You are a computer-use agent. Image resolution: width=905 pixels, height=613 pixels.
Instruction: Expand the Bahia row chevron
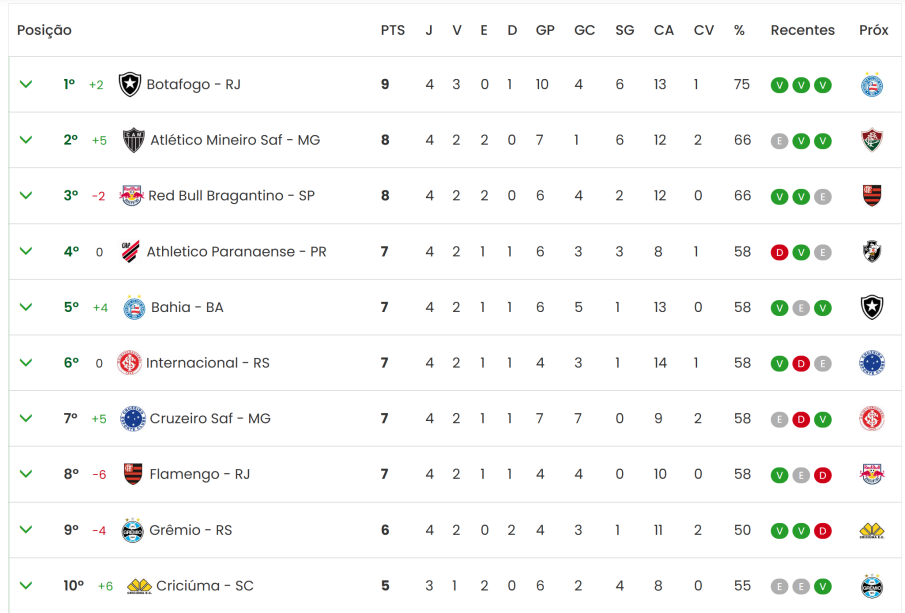point(26,307)
